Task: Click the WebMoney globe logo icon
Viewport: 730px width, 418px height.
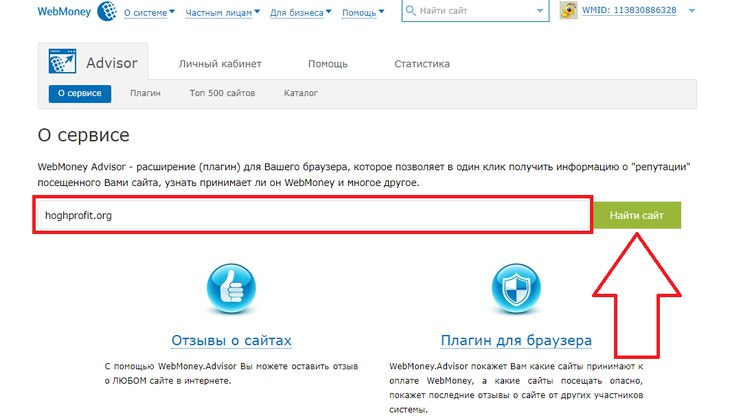Action: point(107,11)
